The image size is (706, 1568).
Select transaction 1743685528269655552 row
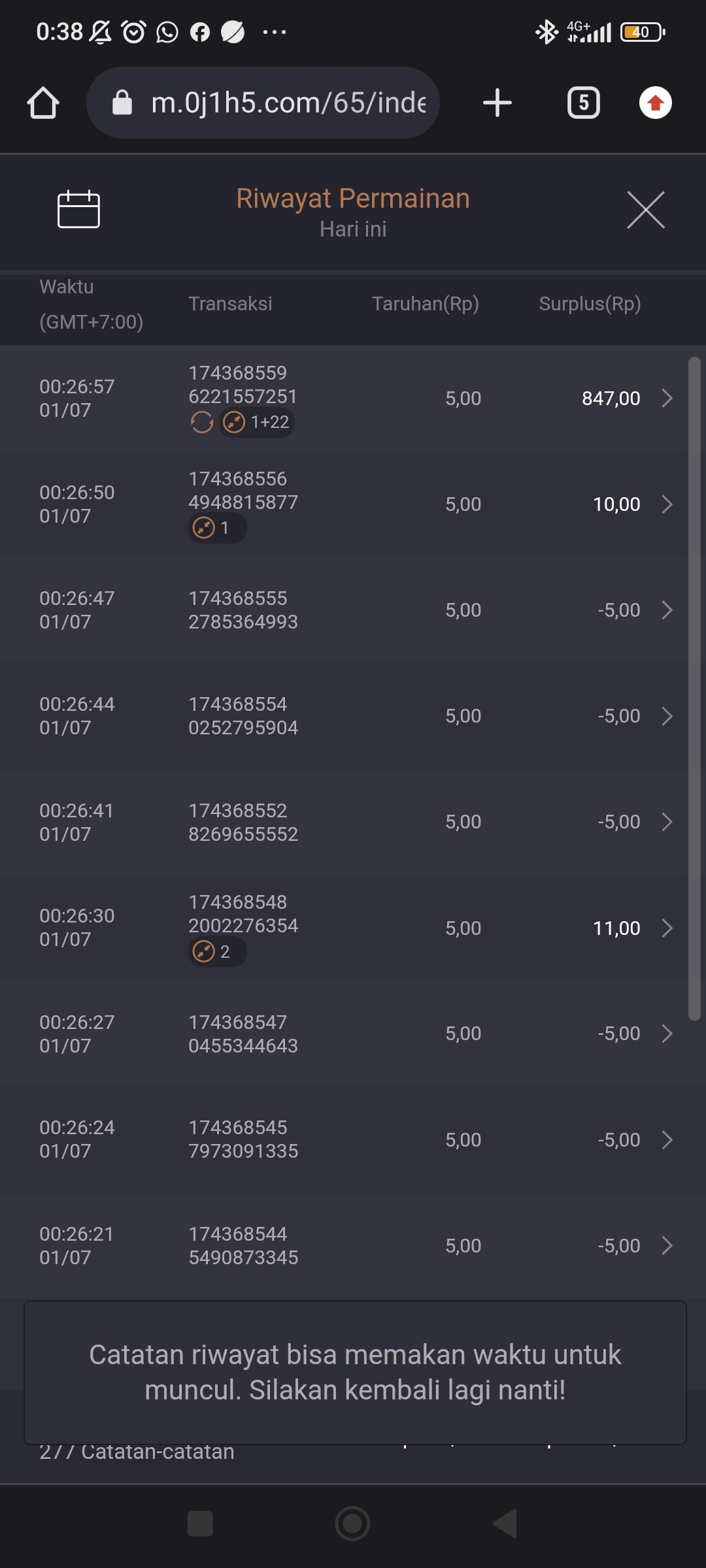click(243, 822)
